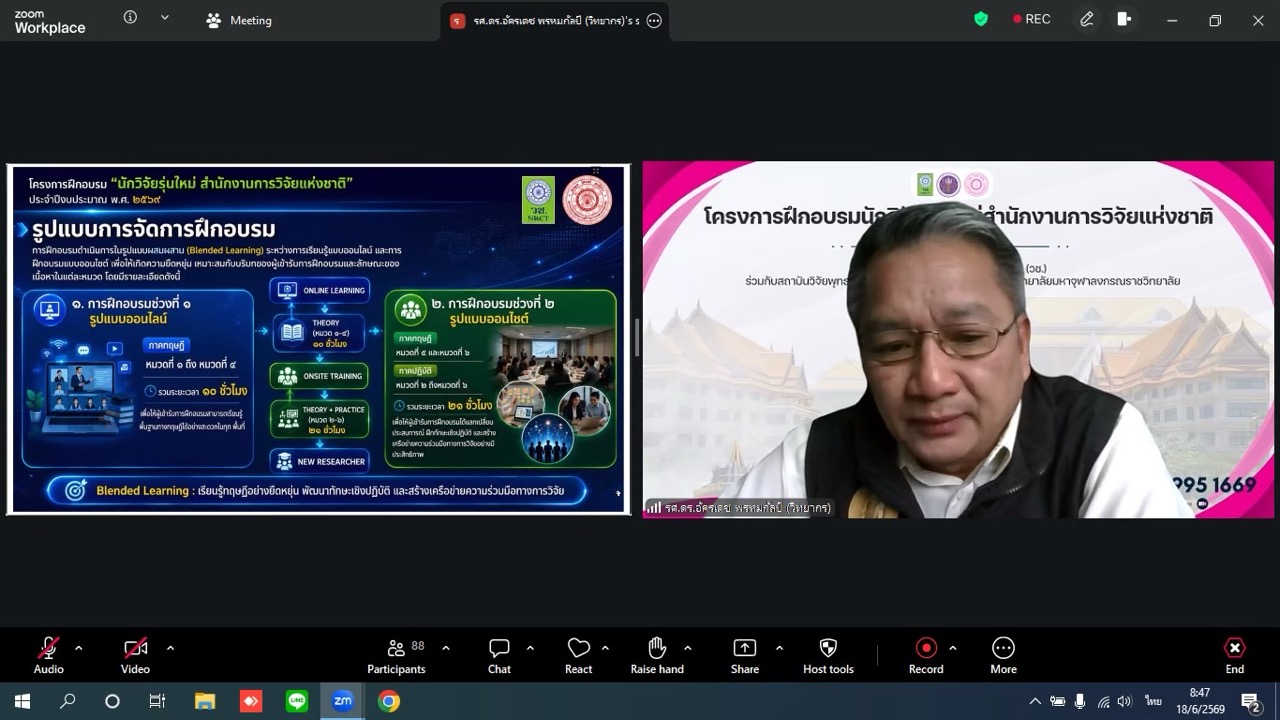Click the meeting information icon
Viewport: 1280px width, 720px height.
pos(130,17)
